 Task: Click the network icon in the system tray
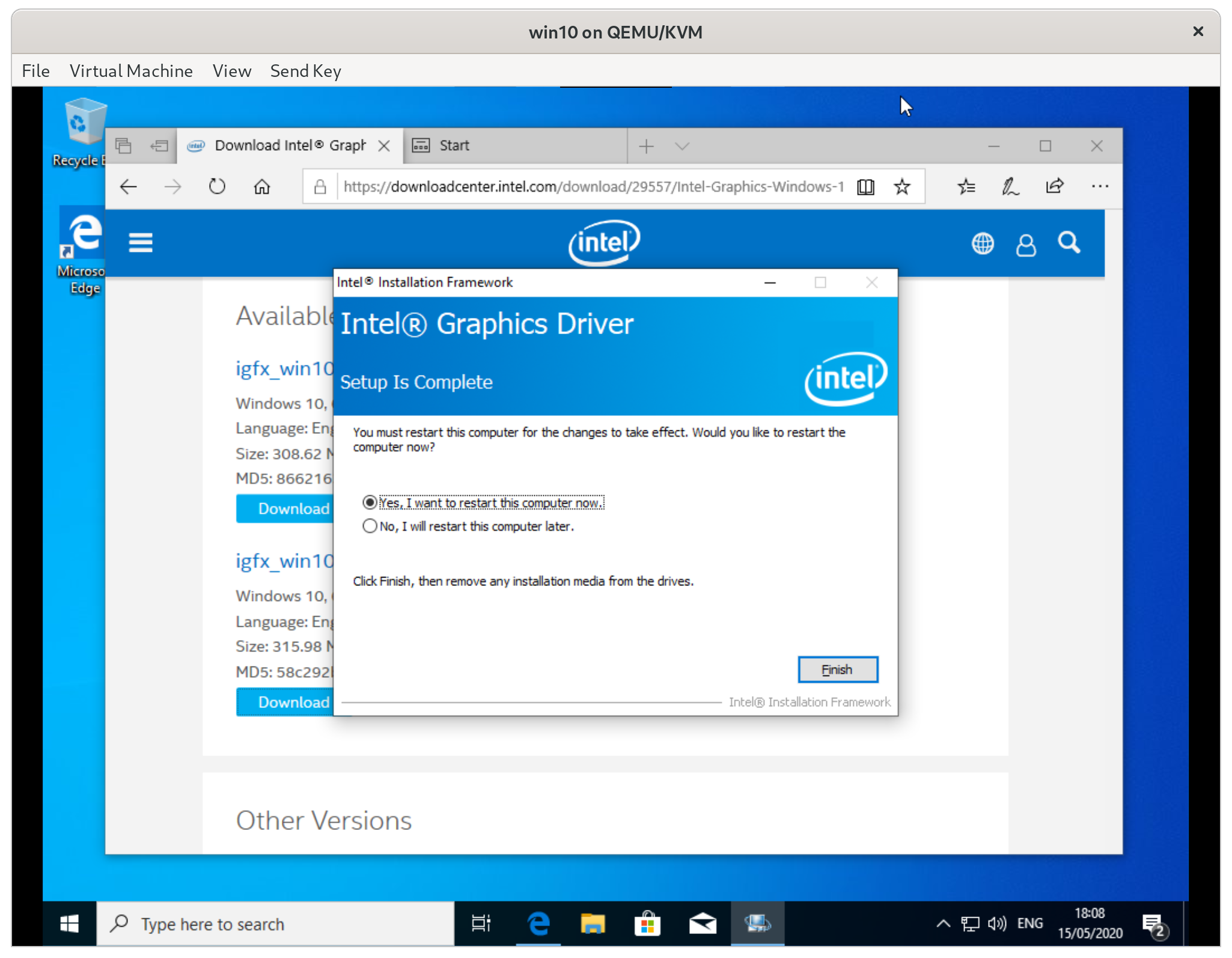[x=970, y=924]
